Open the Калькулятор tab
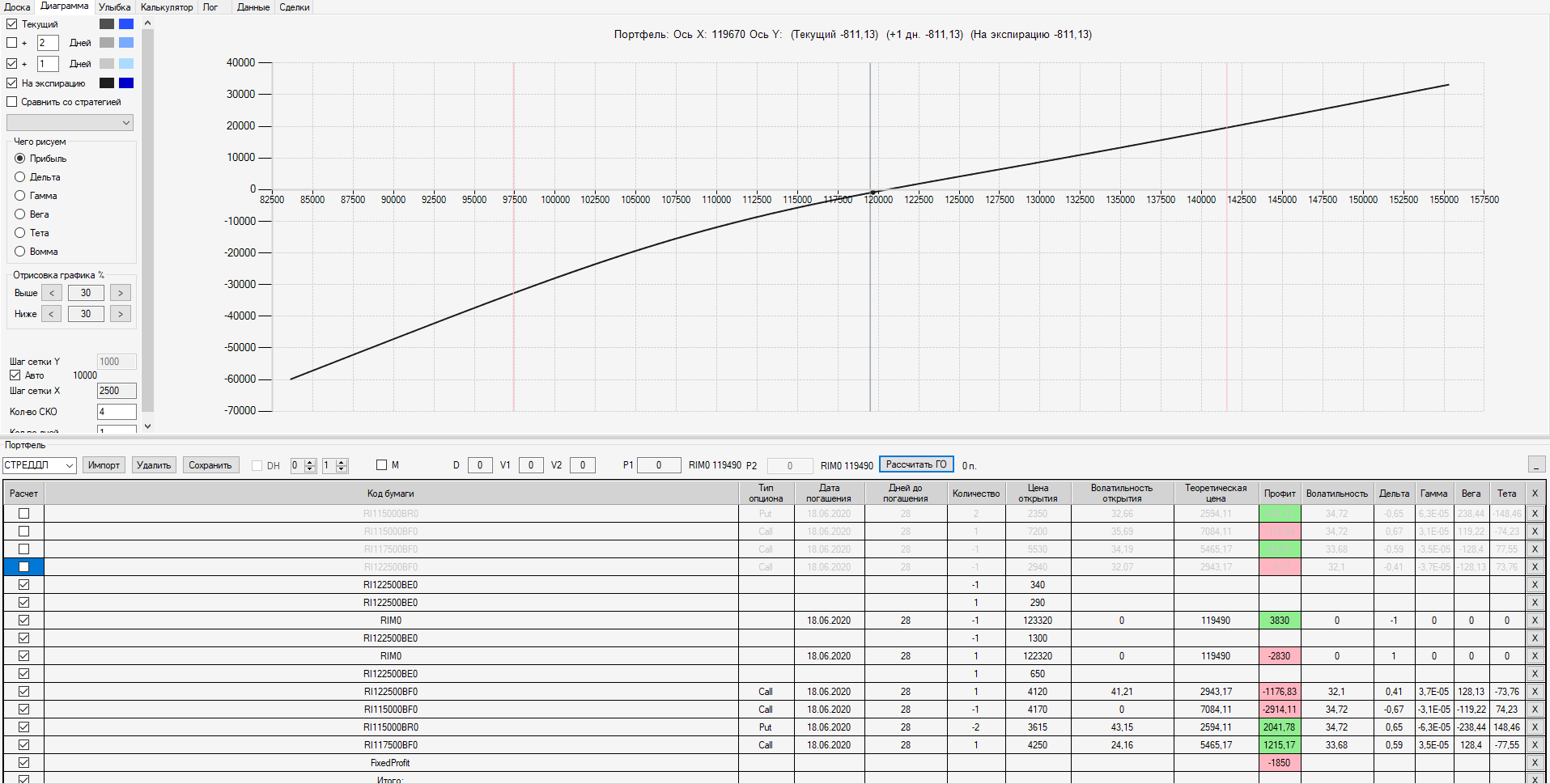 (167, 7)
